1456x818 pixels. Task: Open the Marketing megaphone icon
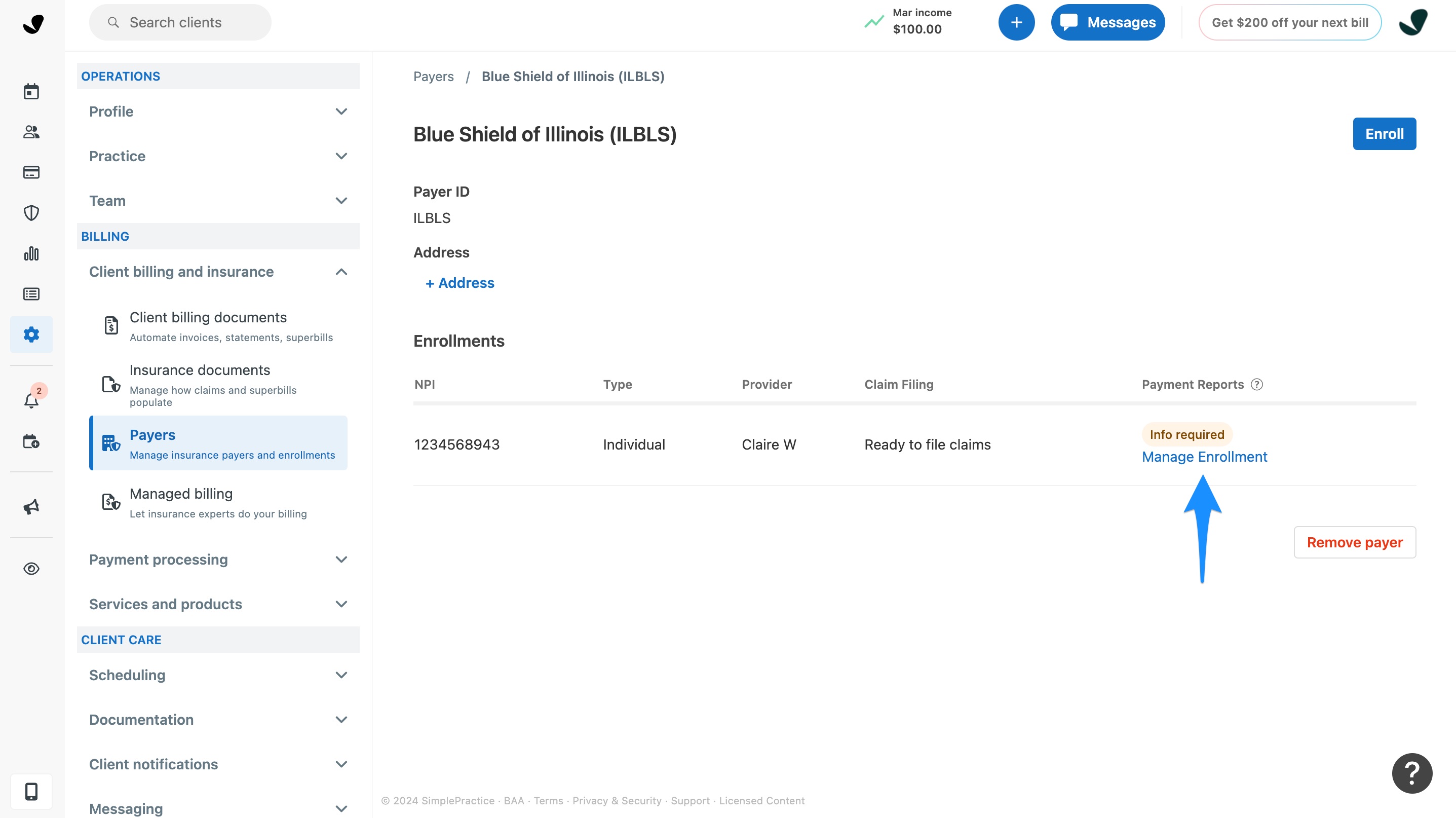tap(31, 506)
